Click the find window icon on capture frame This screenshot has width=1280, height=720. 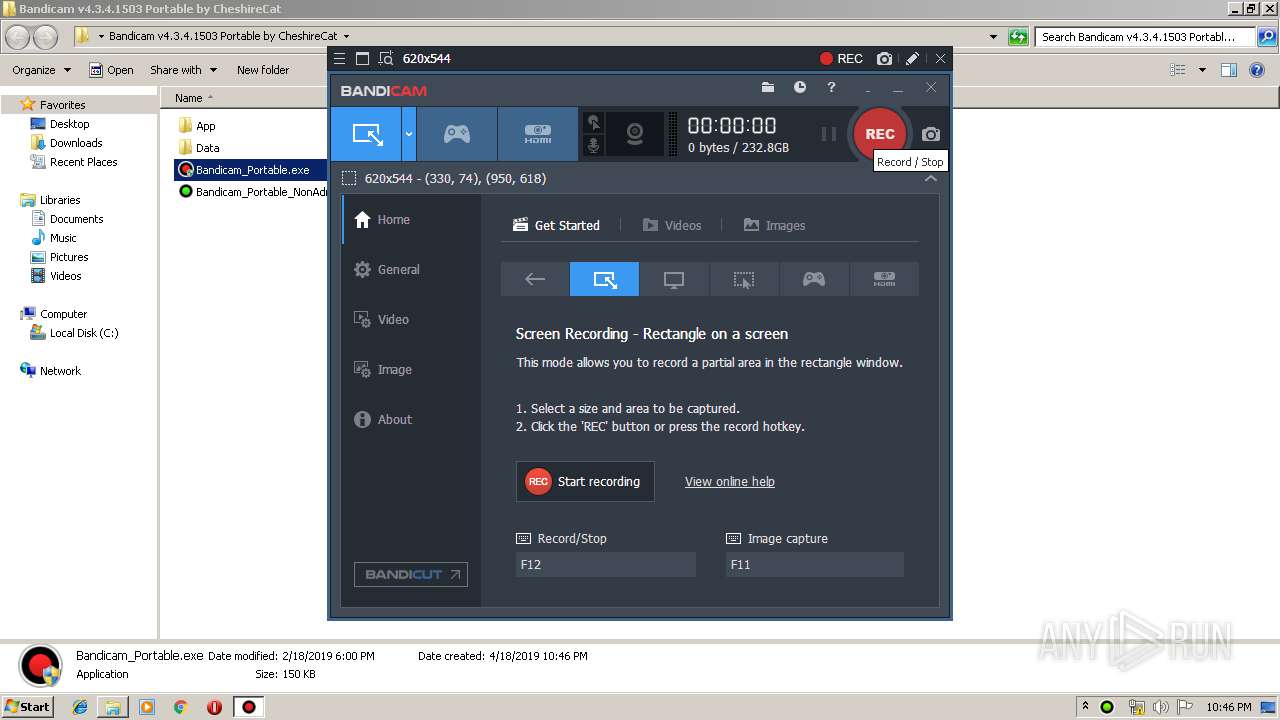(x=387, y=59)
